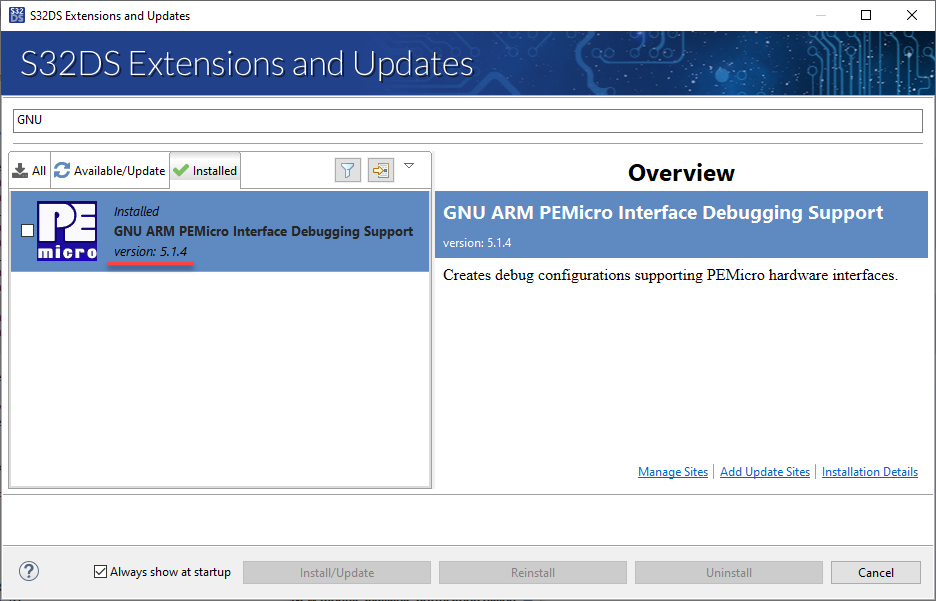This screenshot has width=936, height=601.
Task: Click the import extension sites icon
Action: point(380,170)
